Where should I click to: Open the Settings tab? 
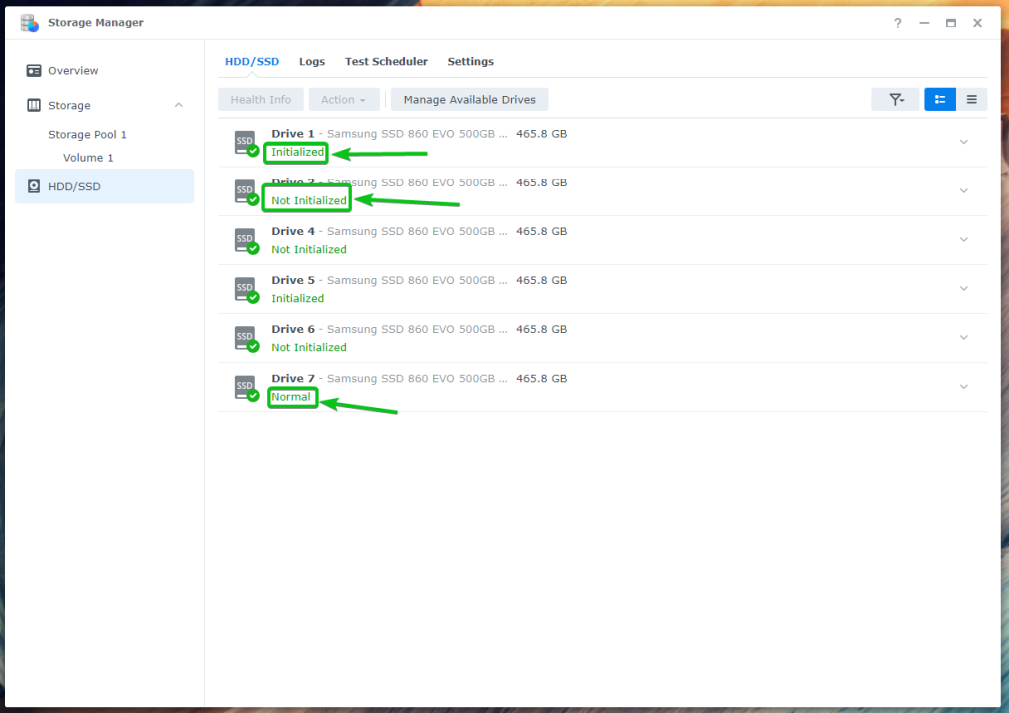tap(470, 62)
